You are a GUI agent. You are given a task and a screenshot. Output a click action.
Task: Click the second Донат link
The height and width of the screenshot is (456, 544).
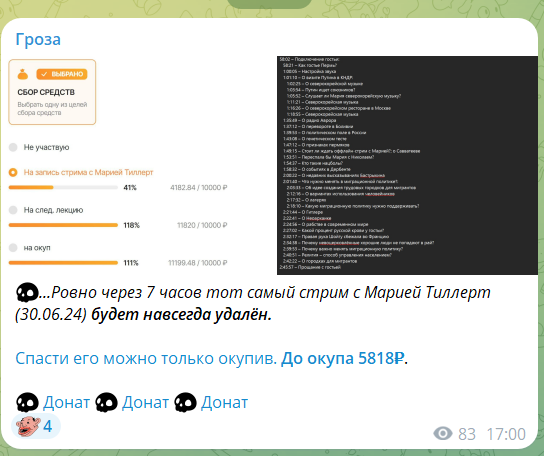click(145, 402)
